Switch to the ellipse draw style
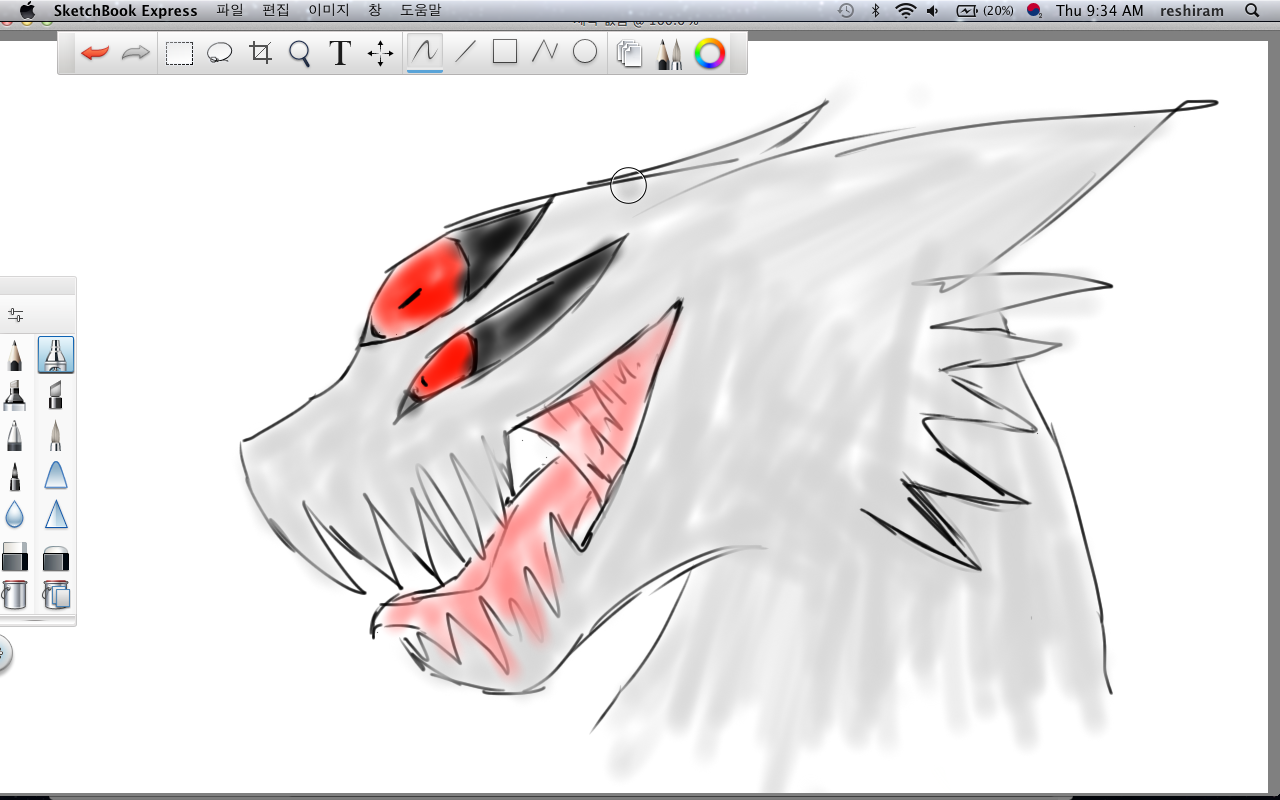This screenshot has height=800, width=1280. pyautogui.click(x=585, y=52)
